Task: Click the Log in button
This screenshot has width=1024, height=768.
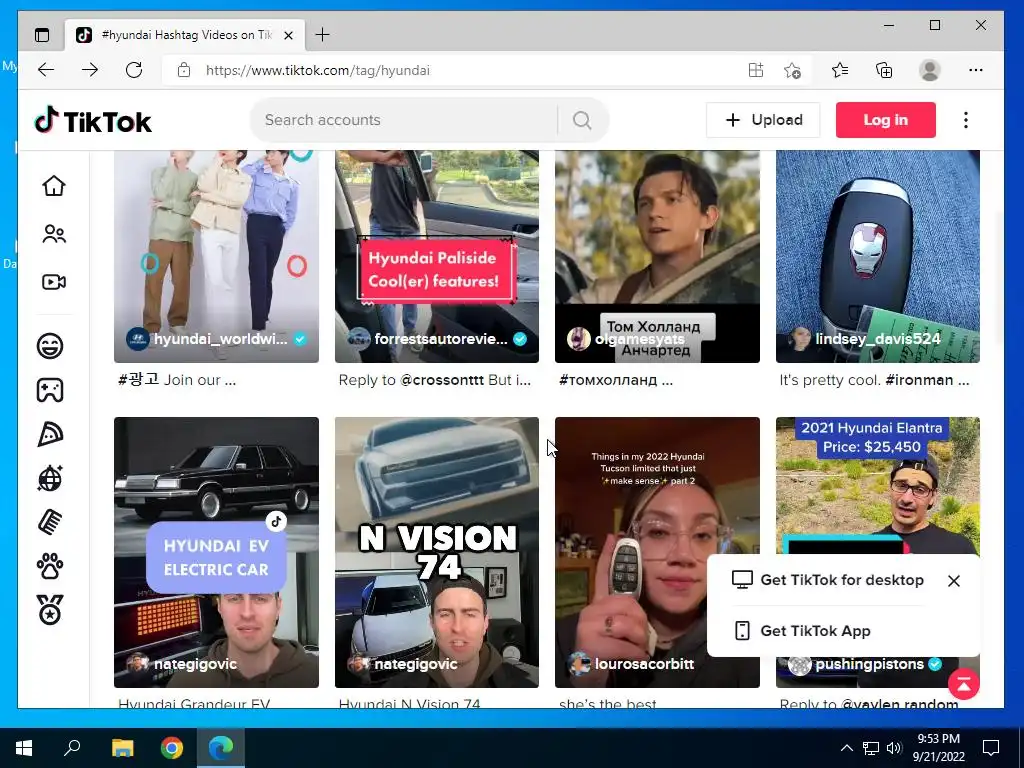Action: [886, 120]
